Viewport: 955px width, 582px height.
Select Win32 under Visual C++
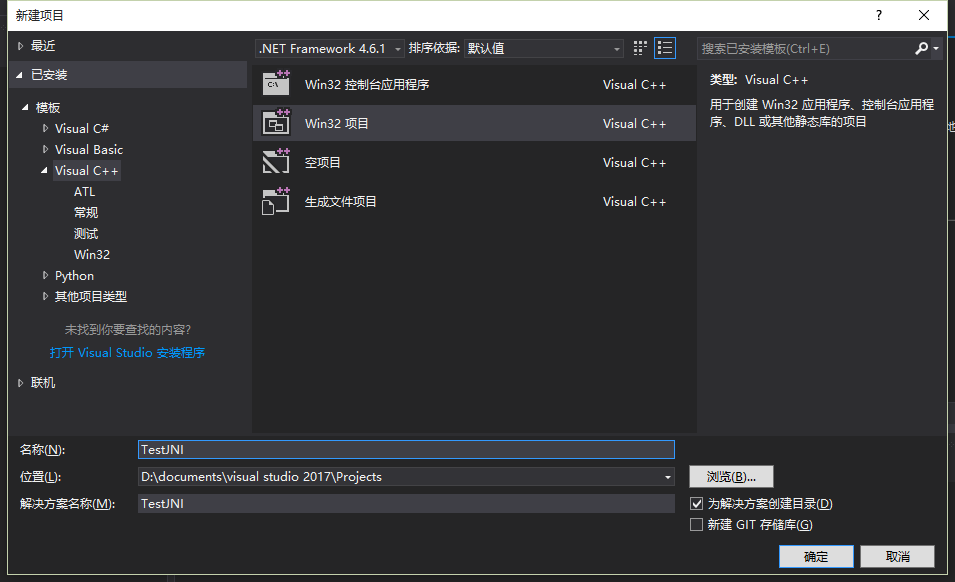pyautogui.click(x=92, y=254)
